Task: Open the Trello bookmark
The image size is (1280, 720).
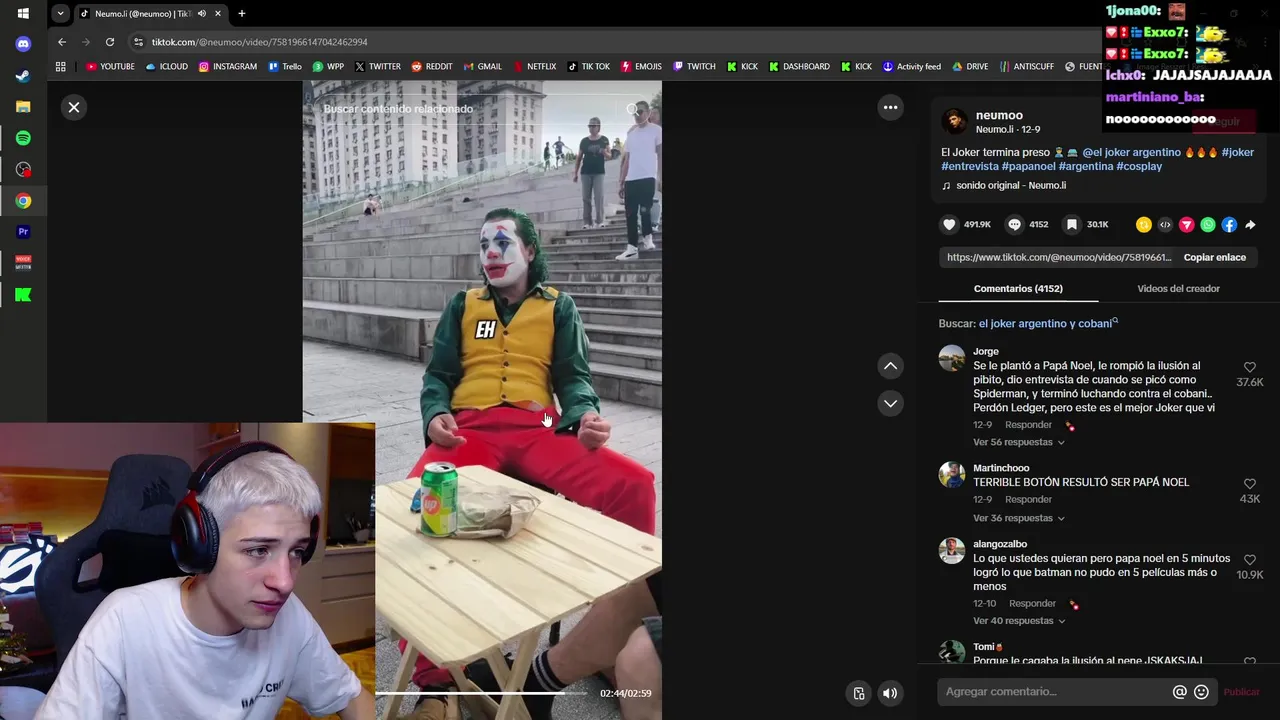Action: pos(285,67)
